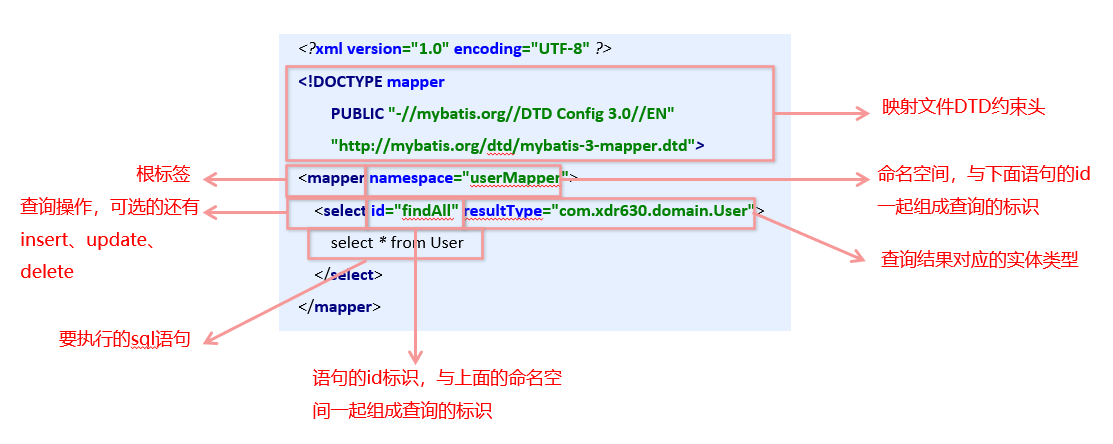
Task: Click the red word "delete"
Action: click(47, 272)
